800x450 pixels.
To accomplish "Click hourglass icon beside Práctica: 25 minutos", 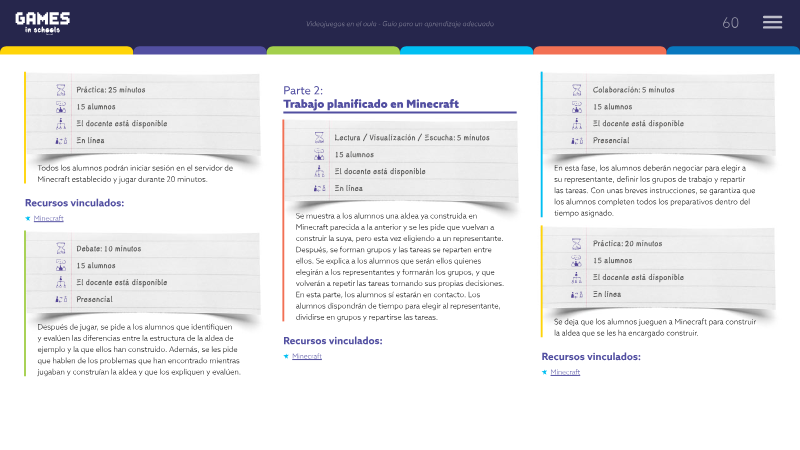I will tap(61, 90).
